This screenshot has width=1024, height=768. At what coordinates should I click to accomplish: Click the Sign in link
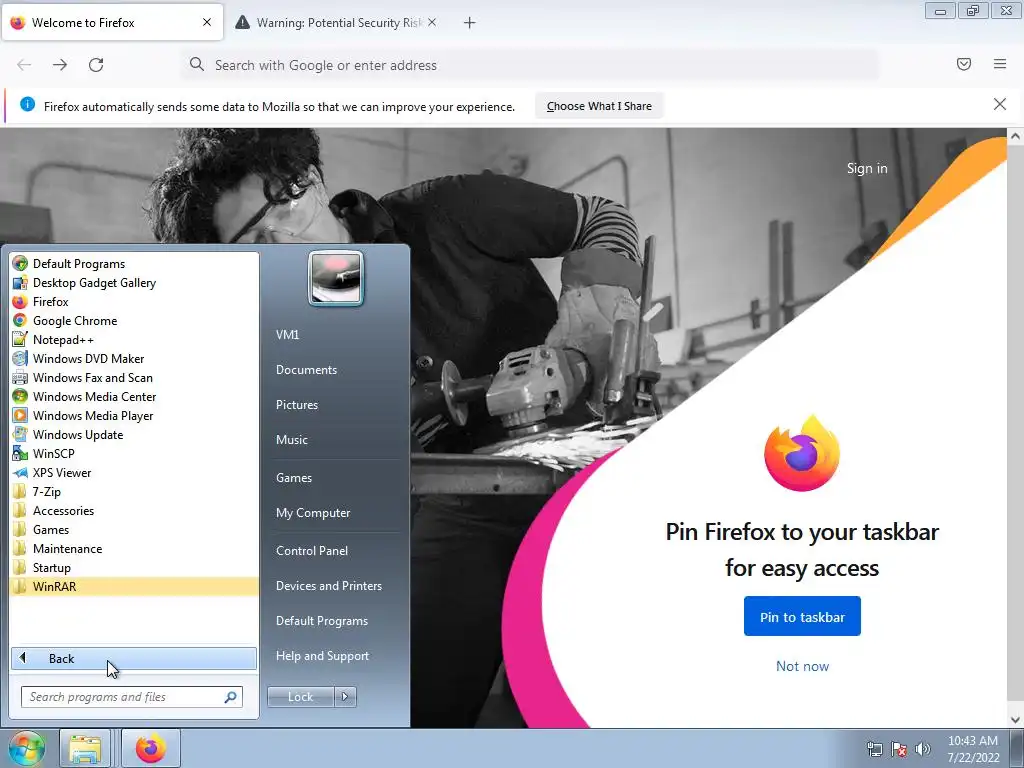point(867,168)
